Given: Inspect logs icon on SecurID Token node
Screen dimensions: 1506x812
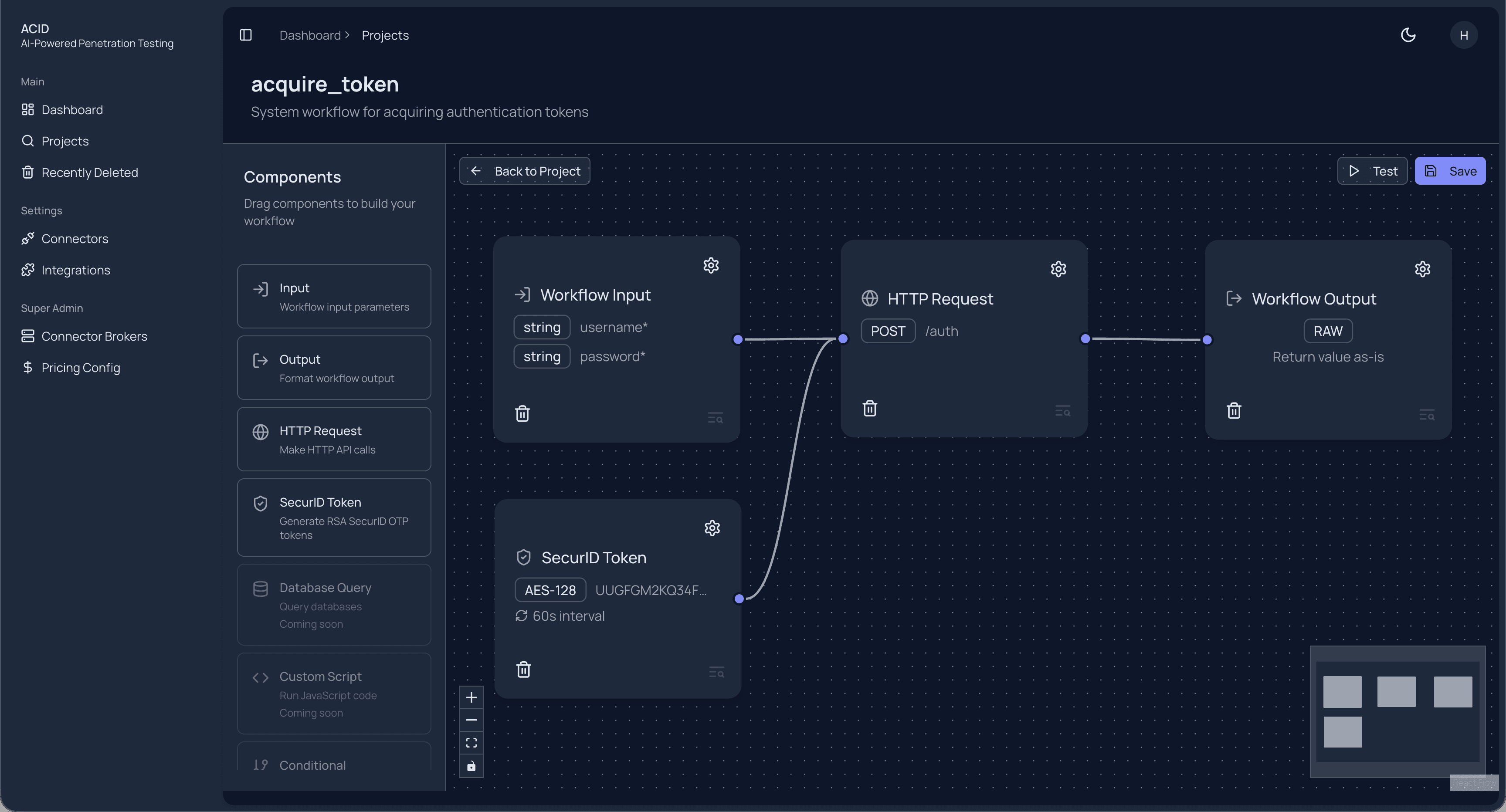Looking at the screenshot, I should (717, 672).
